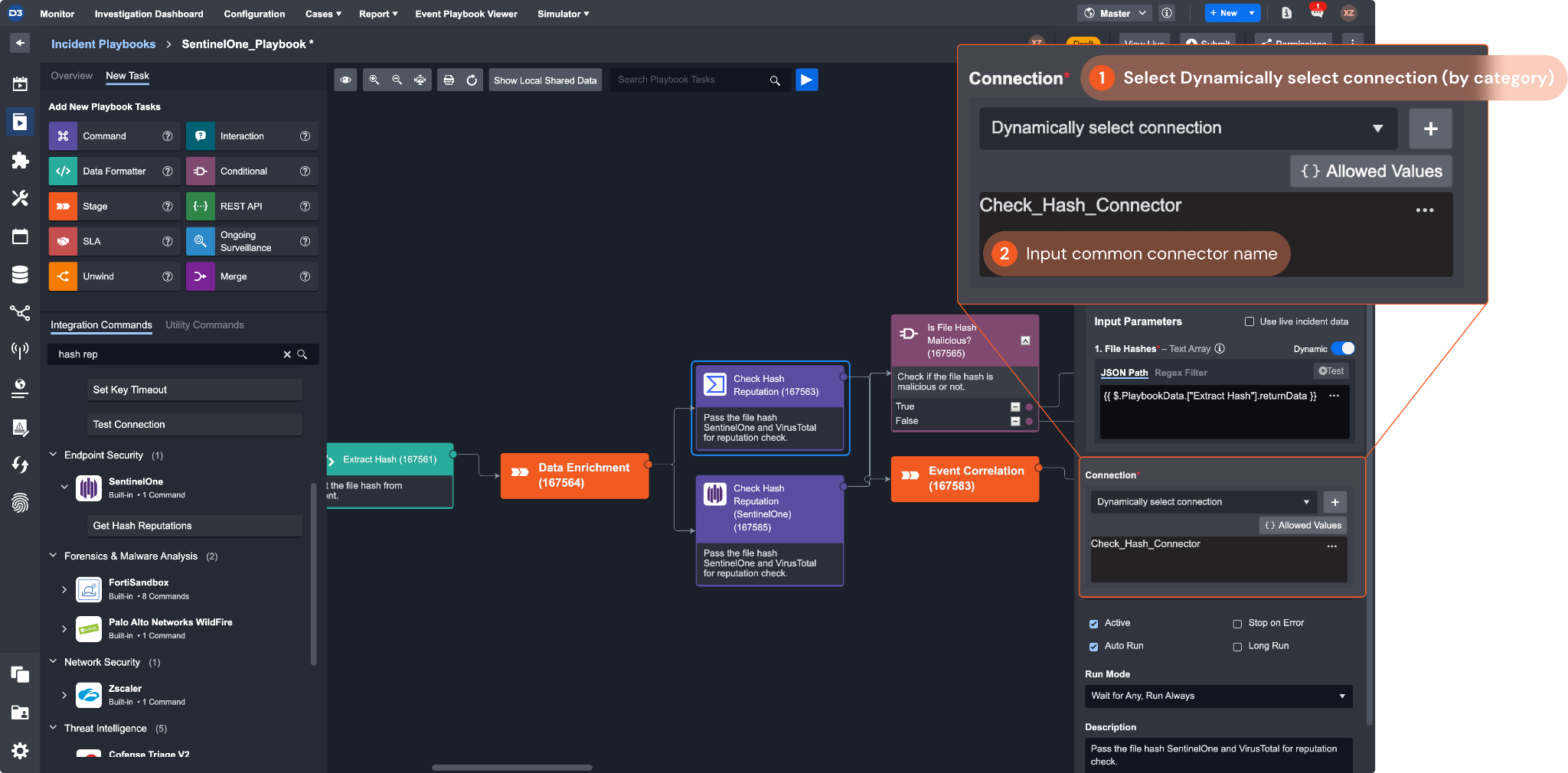This screenshot has width=1568, height=773.
Task: Refresh the playbook canvas
Action: [x=472, y=80]
